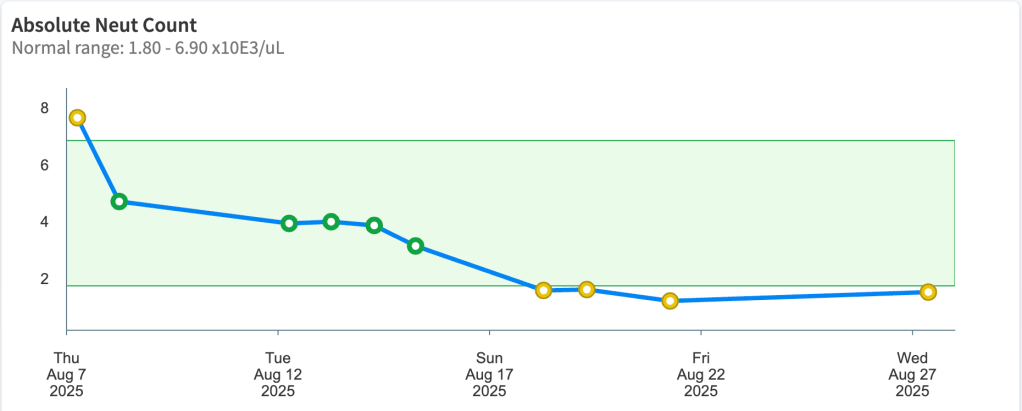This screenshot has height=411, width=1022.
Task: Click the high yellow data point on Aug 7
Action: pos(77,118)
